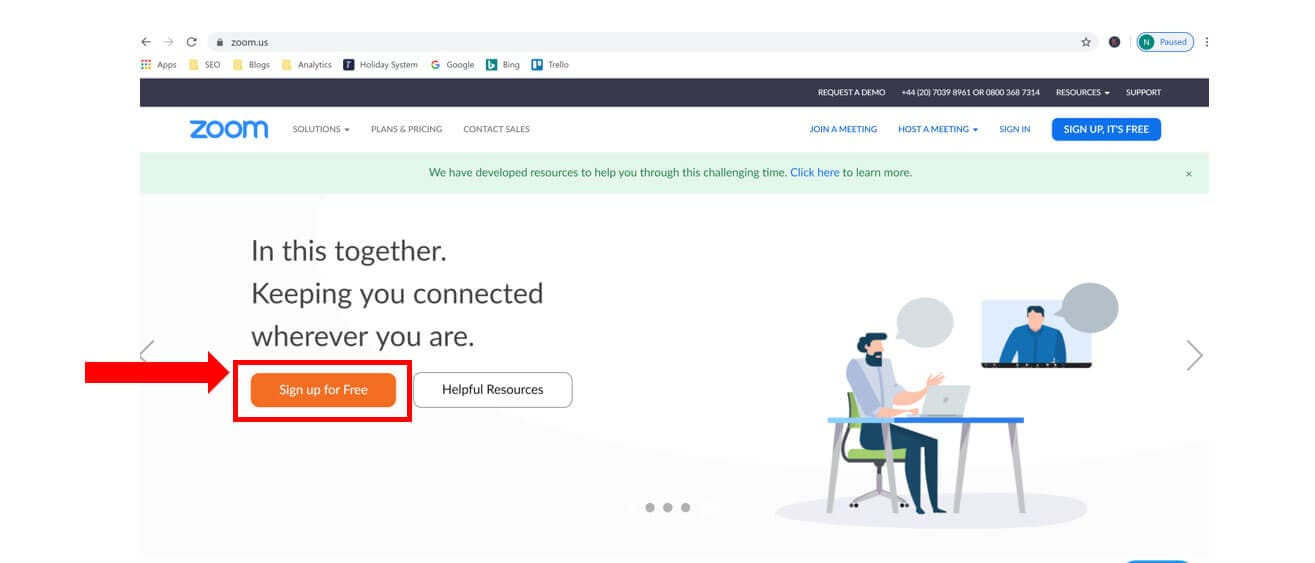Viewport: 1315px width, 563px height.
Task: Open the Analytics bookmark folder
Action: pyautogui.click(x=307, y=65)
